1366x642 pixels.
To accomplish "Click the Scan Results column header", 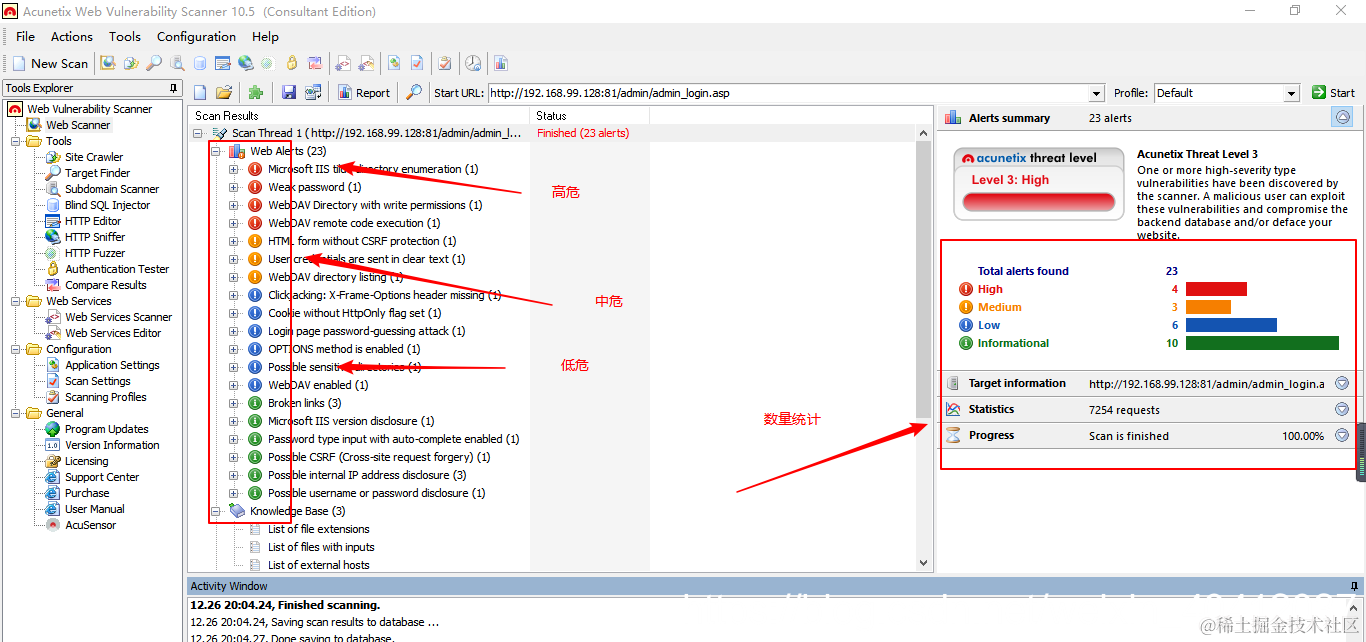I will pyautogui.click(x=359, y=116).
